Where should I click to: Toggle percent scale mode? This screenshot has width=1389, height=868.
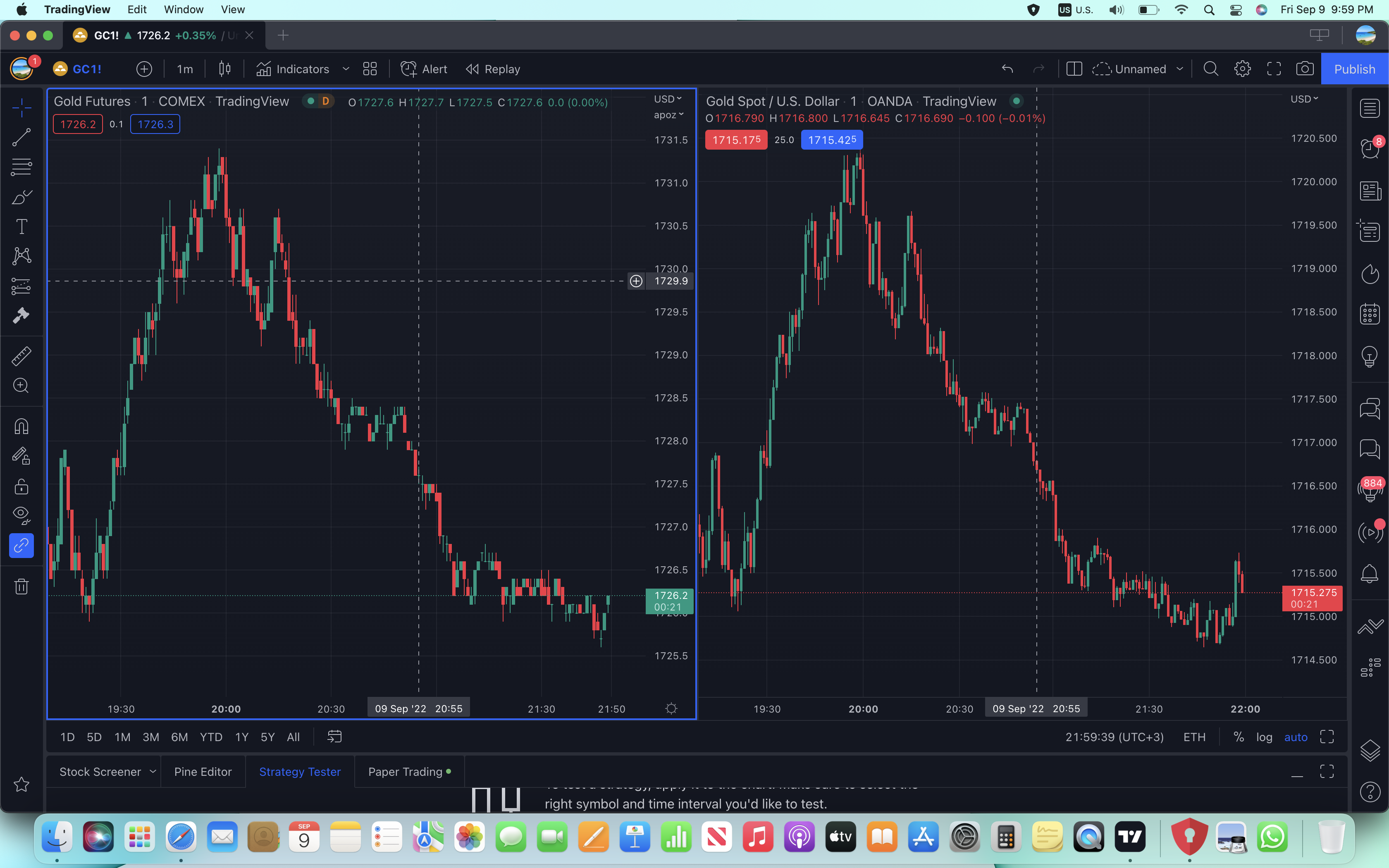[1239, 737]
